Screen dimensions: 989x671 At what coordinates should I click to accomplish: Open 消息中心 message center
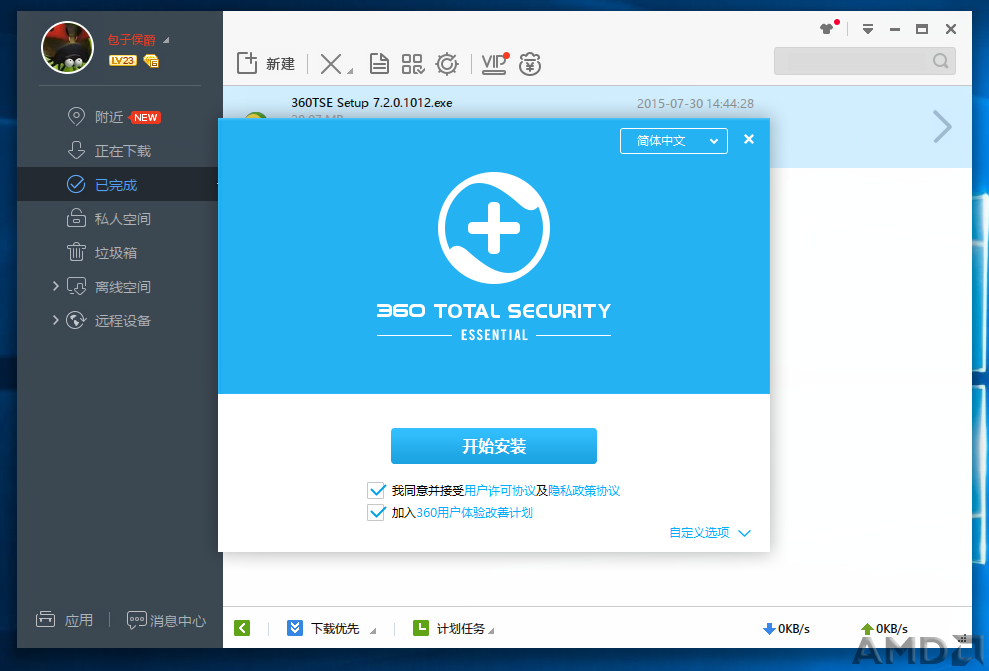click(167, 621)
